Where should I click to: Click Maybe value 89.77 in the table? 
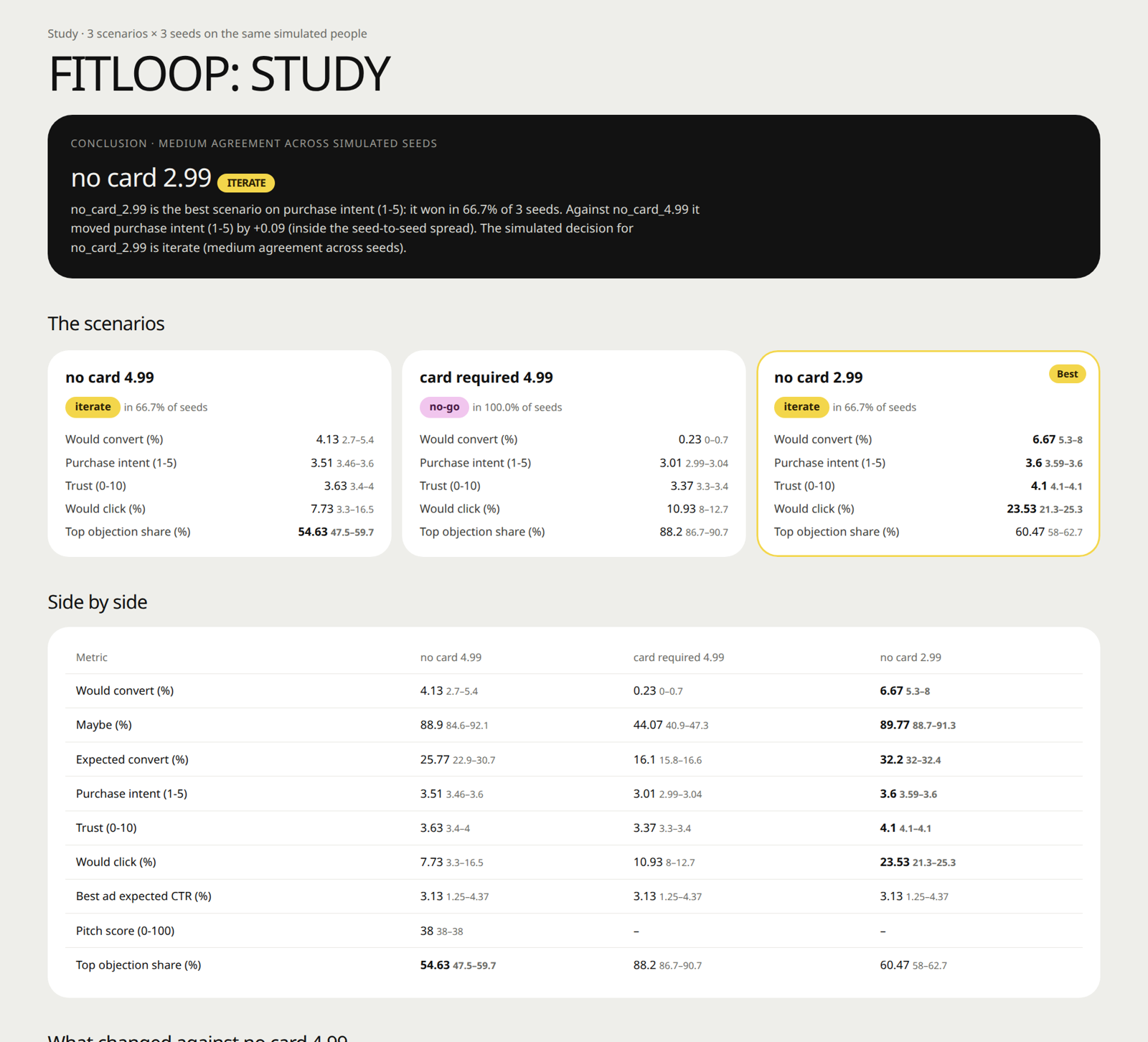click(x=895, y=725)
